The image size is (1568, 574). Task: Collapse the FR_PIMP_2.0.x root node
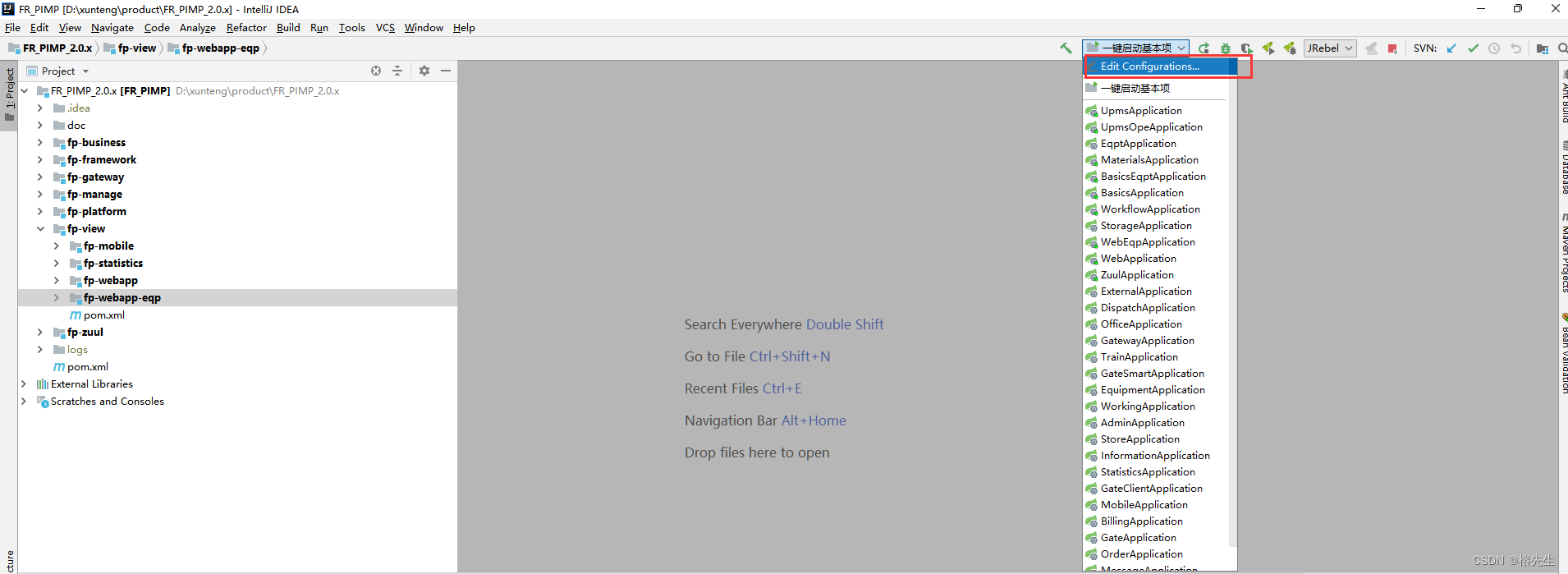click(x=24, y=91)
